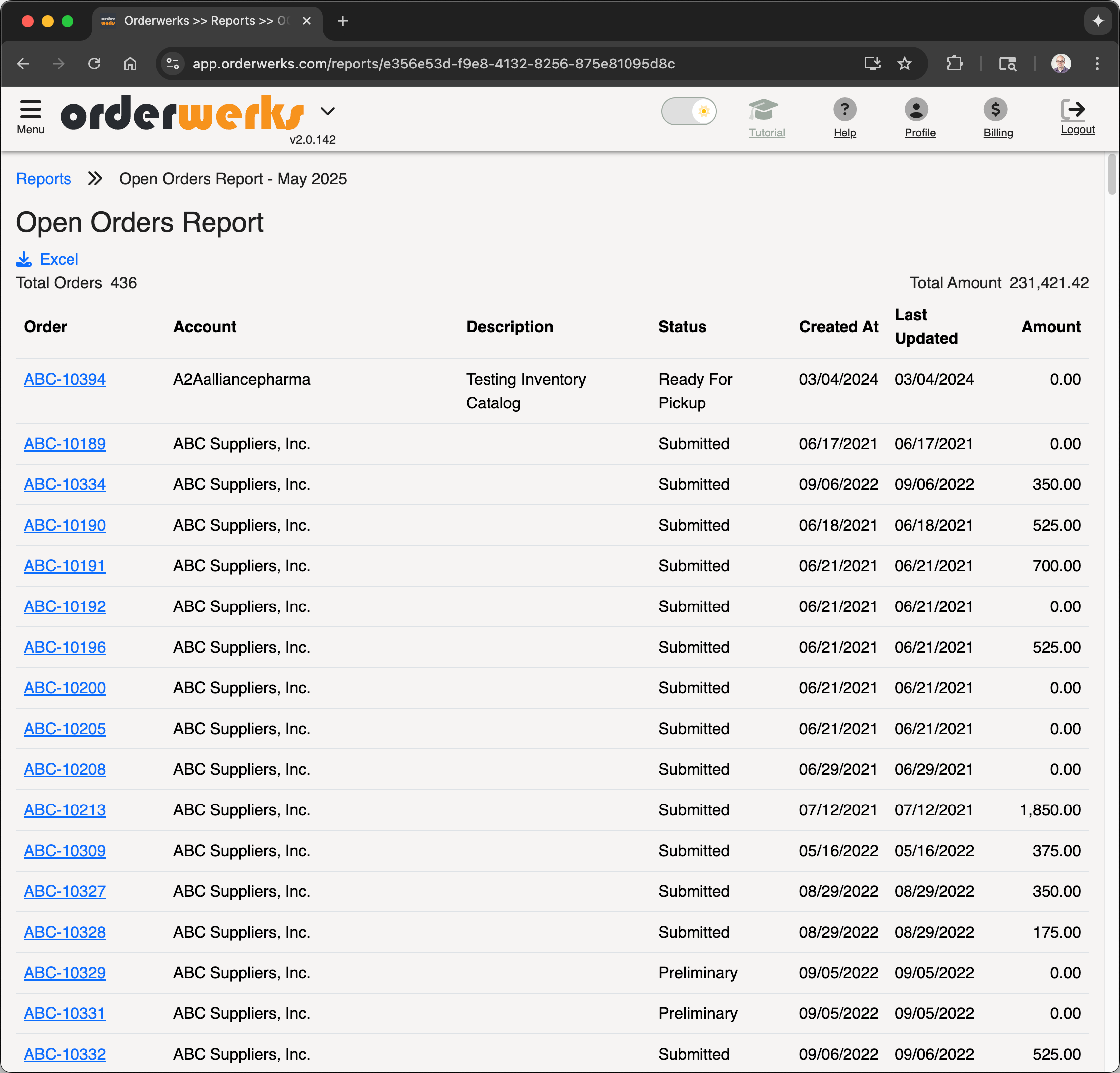Expand the dropdown next to the Orderwerks logo
Image resolution: width=1120 pixels, height=1073 pixels.
click(x=328, y=111)
